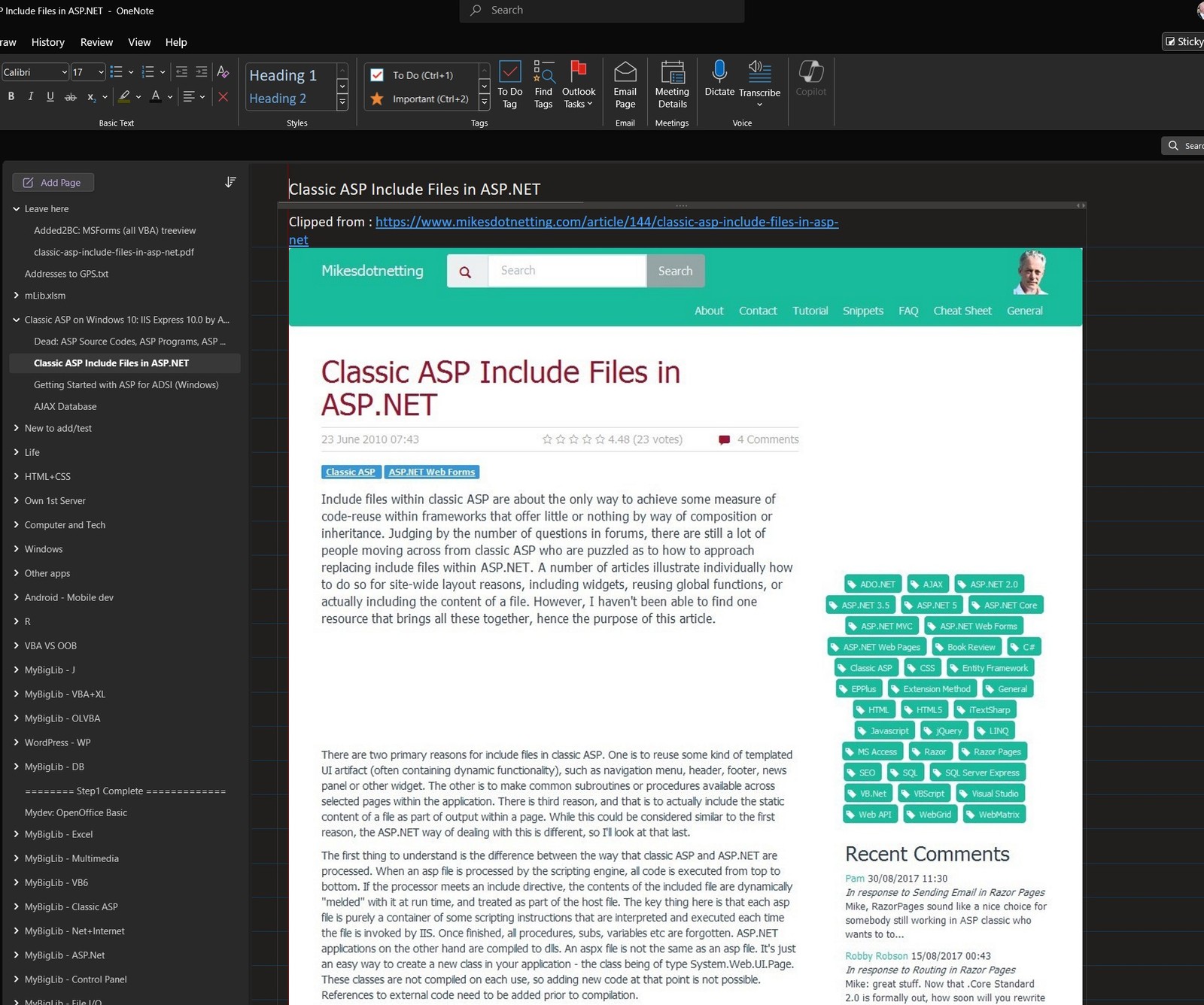Apply strikethrough formatting
The height and width of the screenshot is (1005, 1204).
pos(70,97)
